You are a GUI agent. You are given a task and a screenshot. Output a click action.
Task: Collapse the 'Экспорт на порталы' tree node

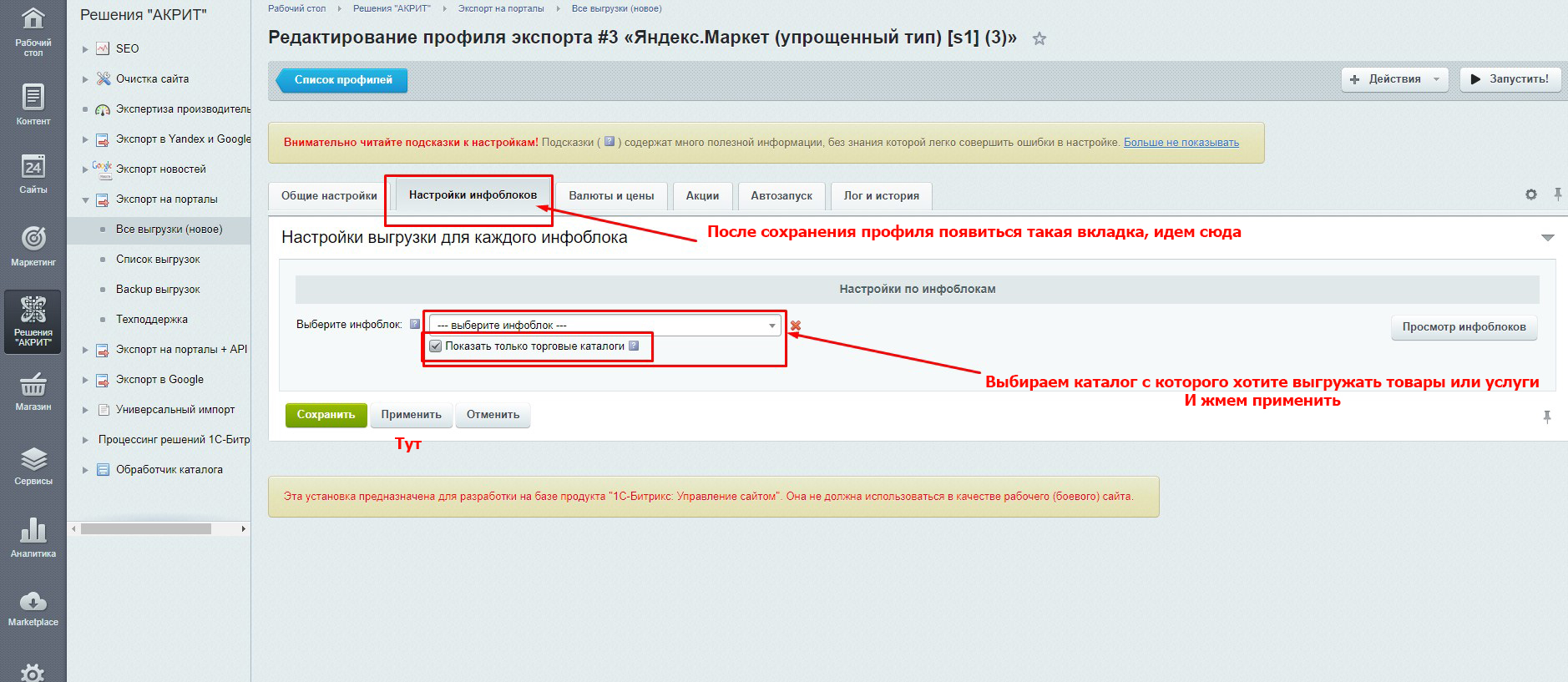(85, 200)
